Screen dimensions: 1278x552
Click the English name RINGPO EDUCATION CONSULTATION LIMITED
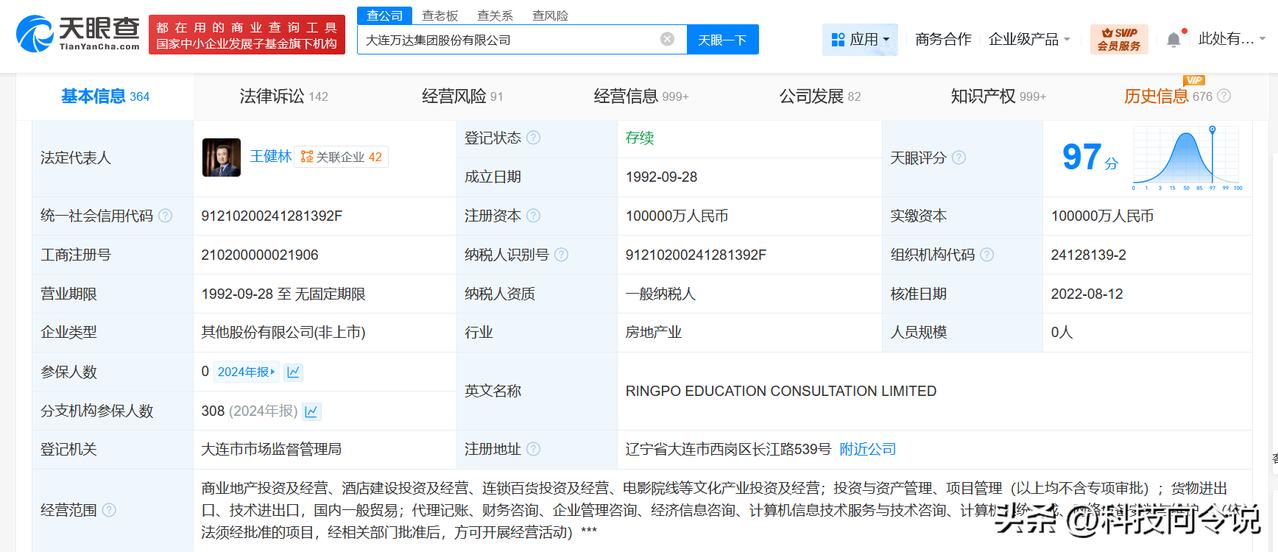click(x=781, y=391)
